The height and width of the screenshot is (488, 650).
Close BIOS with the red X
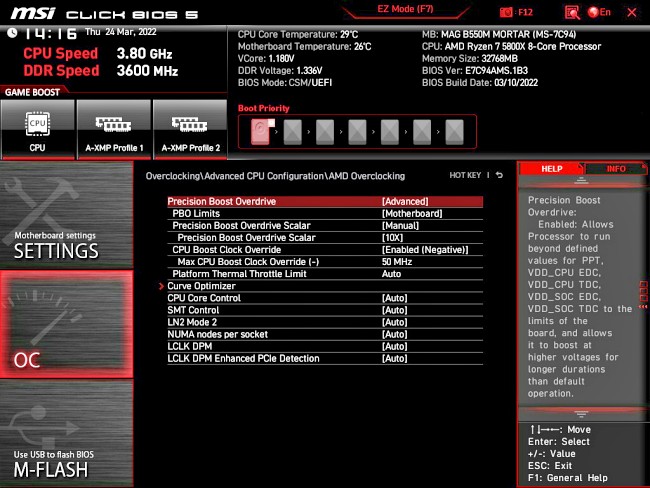632,12
